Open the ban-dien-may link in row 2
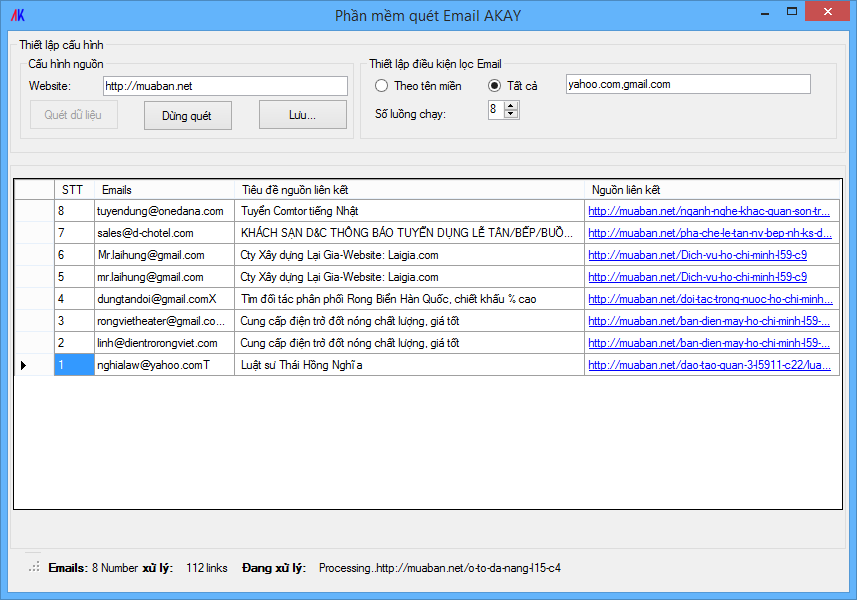The image size is (857, 600). pyautogui.click(x=709, y=343)
